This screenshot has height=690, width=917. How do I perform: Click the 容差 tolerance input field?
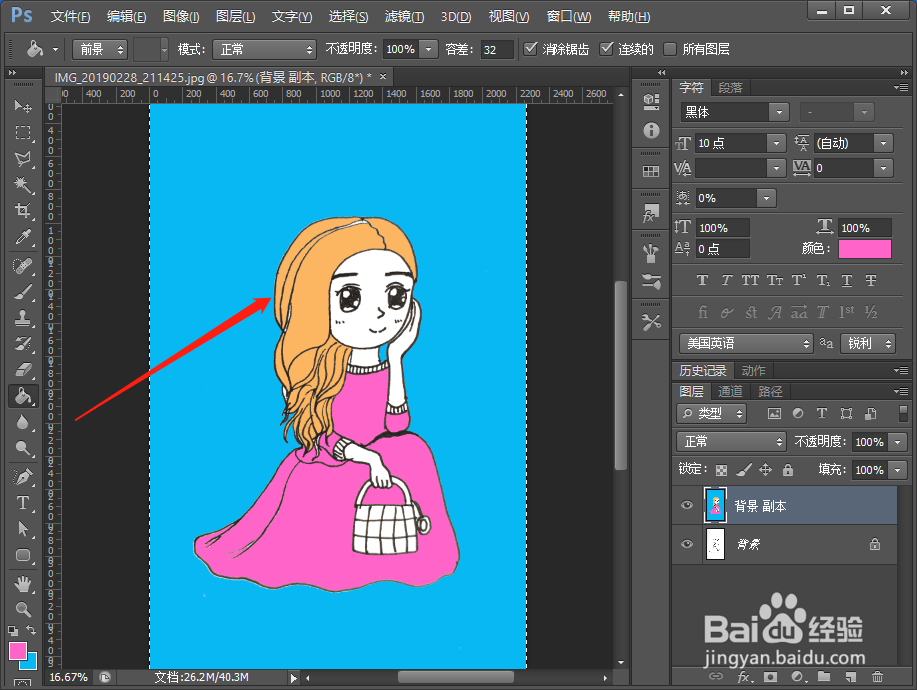497,50
